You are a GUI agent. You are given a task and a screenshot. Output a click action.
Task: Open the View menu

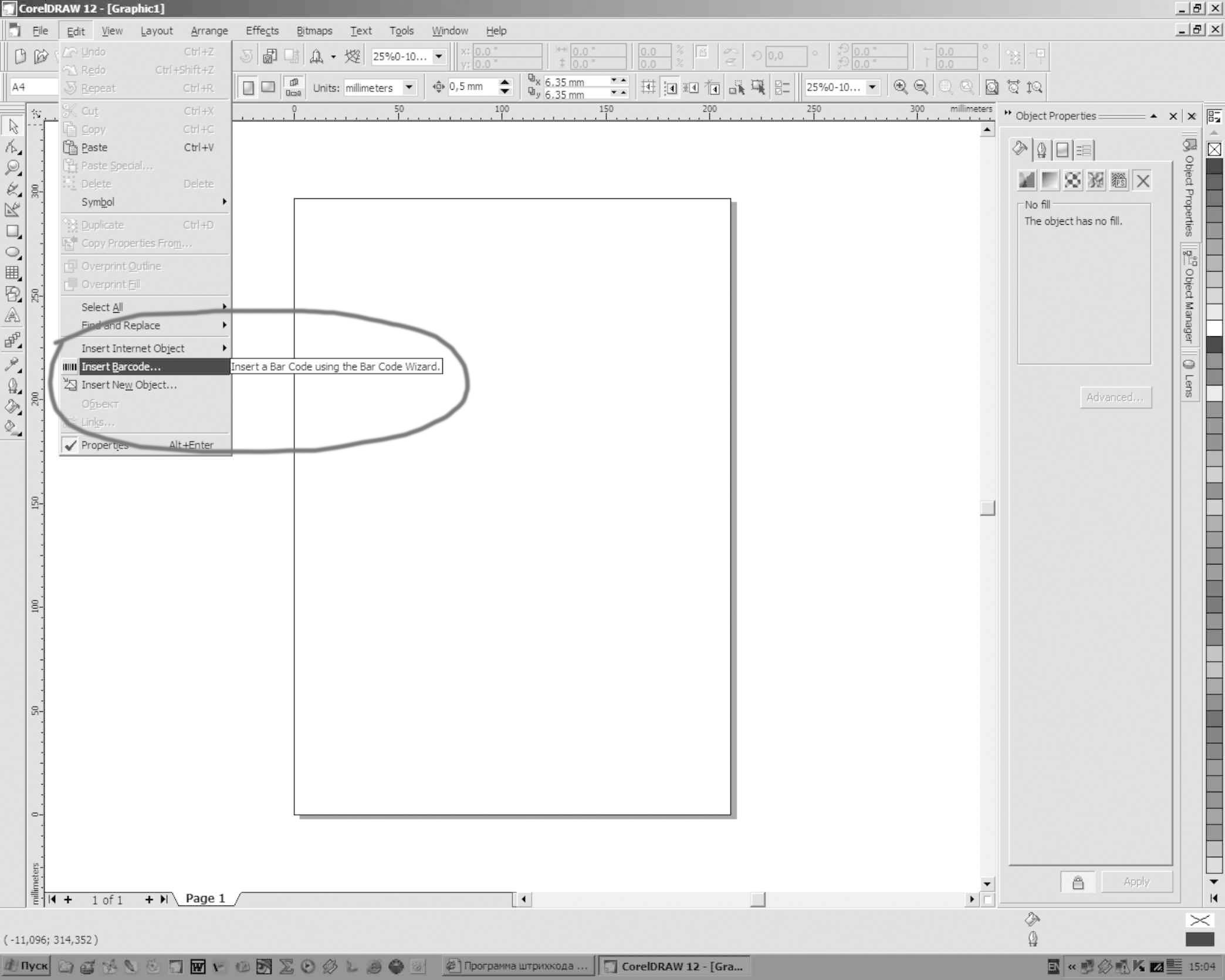pyautogui.click(x=112, y=31)
